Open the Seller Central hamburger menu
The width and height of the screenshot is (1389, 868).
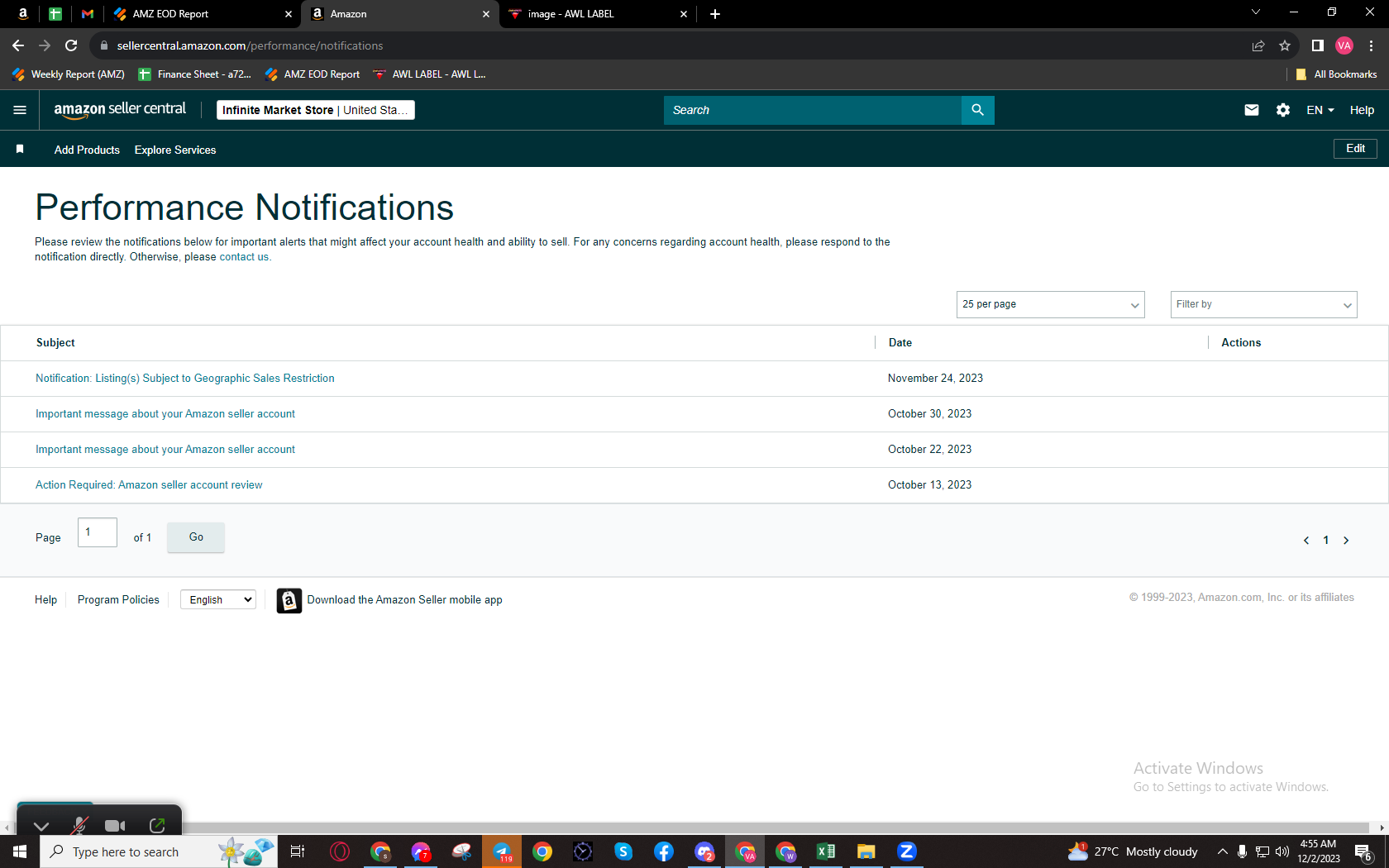[x=20, y=110]
